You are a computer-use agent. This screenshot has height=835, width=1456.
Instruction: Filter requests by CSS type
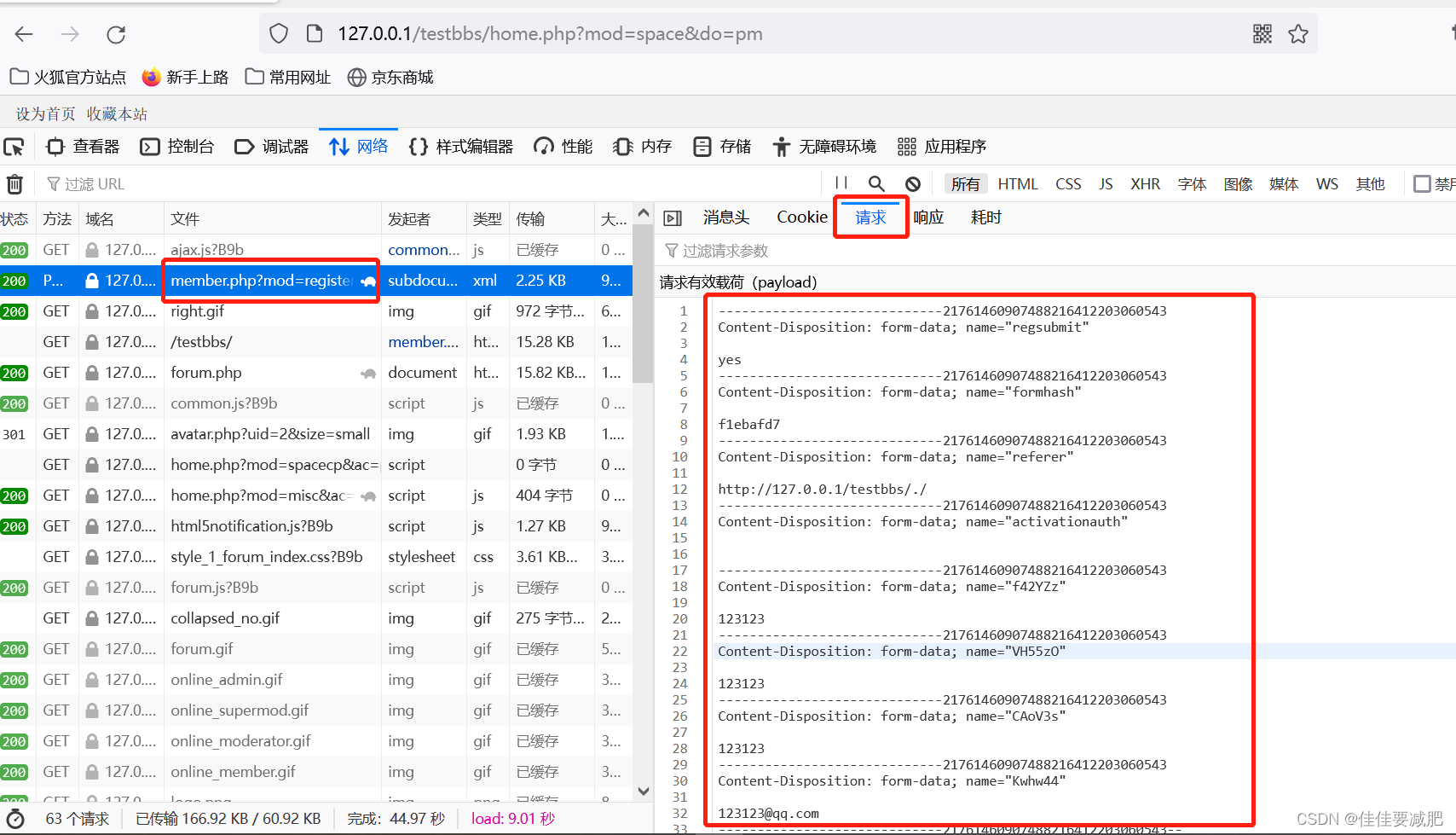click(x=1068, y=184)
